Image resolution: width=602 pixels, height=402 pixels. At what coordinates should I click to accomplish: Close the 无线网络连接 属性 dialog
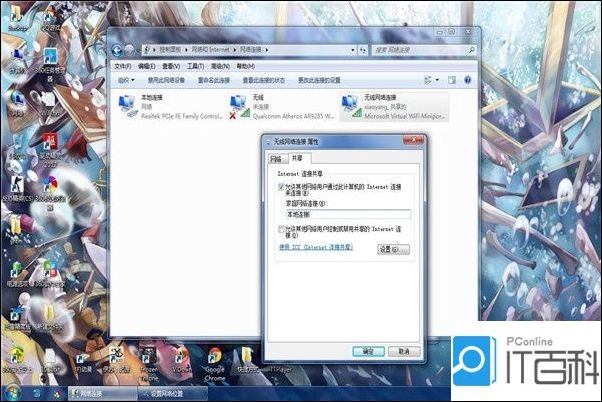413,140
